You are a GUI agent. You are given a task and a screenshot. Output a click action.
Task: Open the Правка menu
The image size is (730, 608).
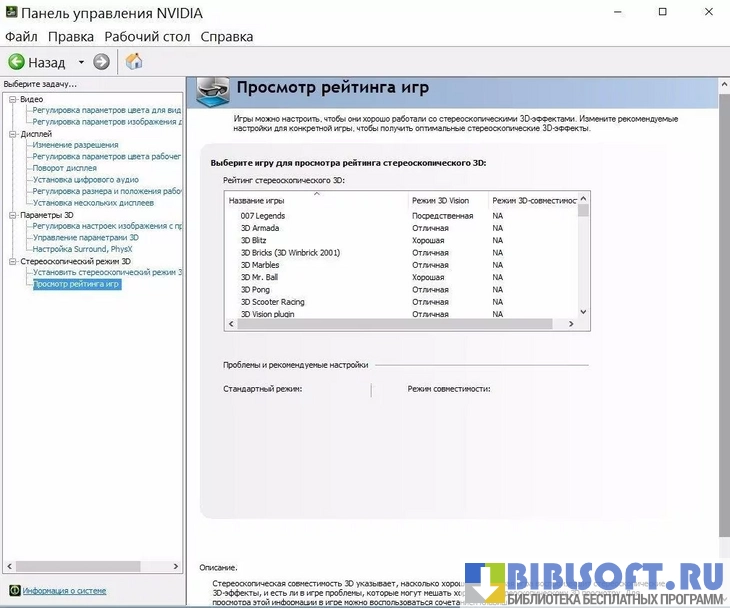(x=71, y=36)
